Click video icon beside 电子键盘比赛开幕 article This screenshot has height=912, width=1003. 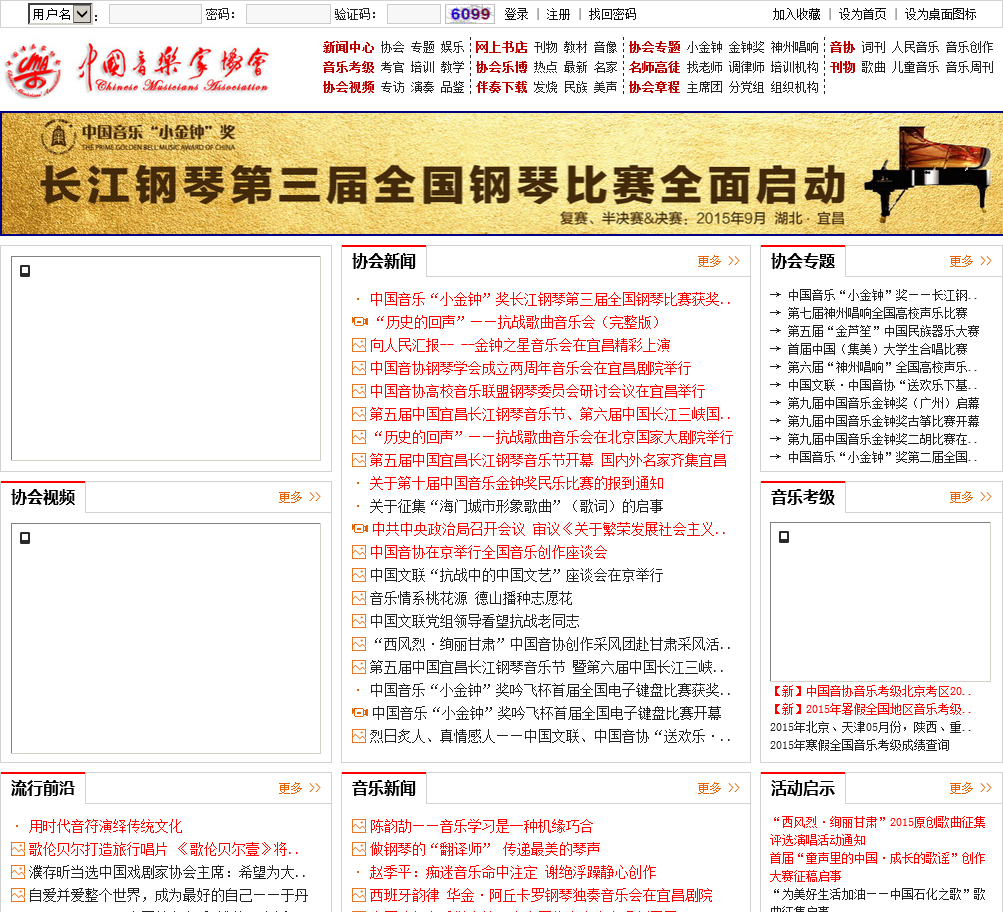(359, 713)
